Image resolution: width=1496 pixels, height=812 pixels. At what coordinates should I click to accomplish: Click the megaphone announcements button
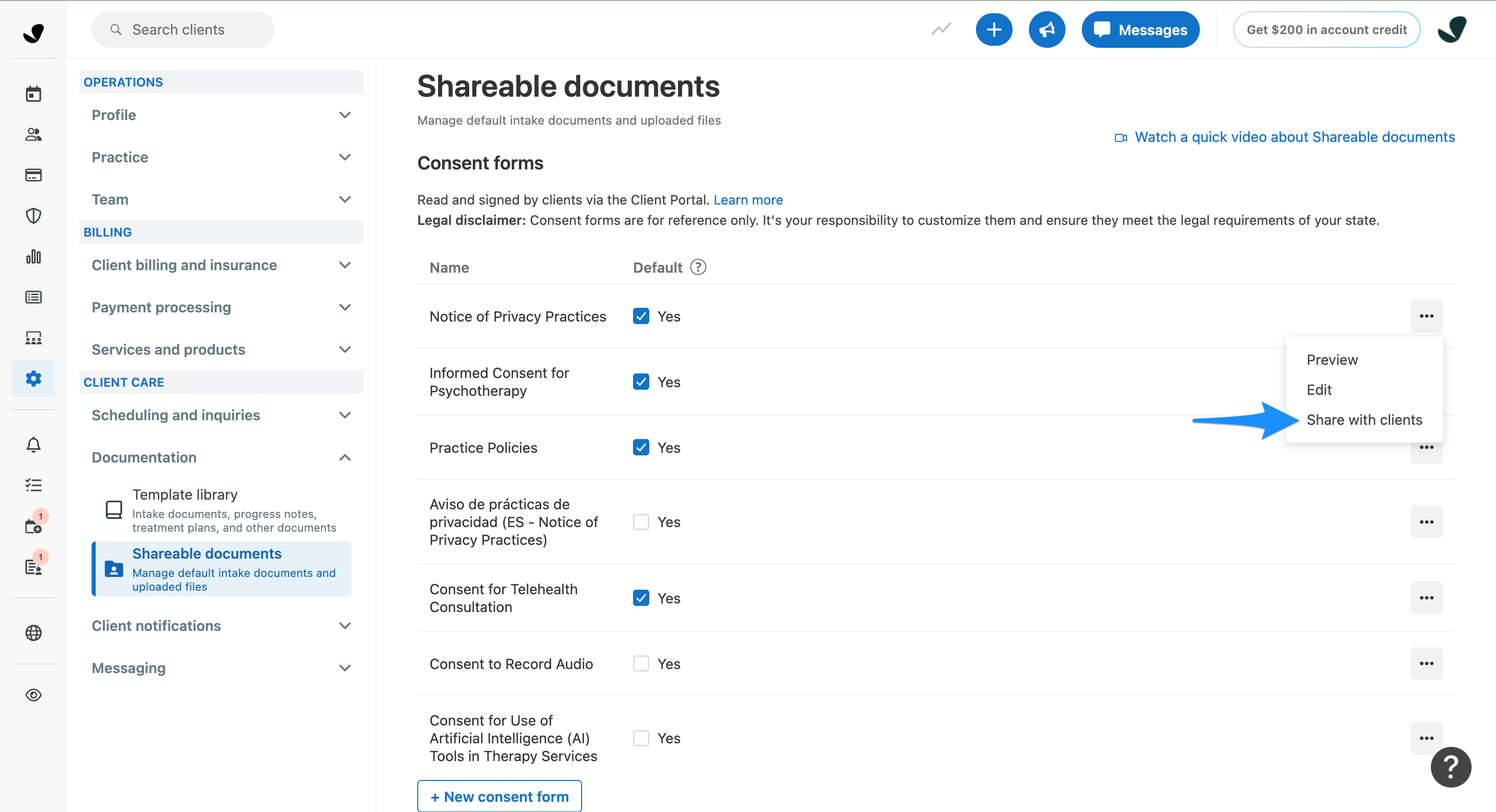pyautogui.click(x=1047, y=30)
